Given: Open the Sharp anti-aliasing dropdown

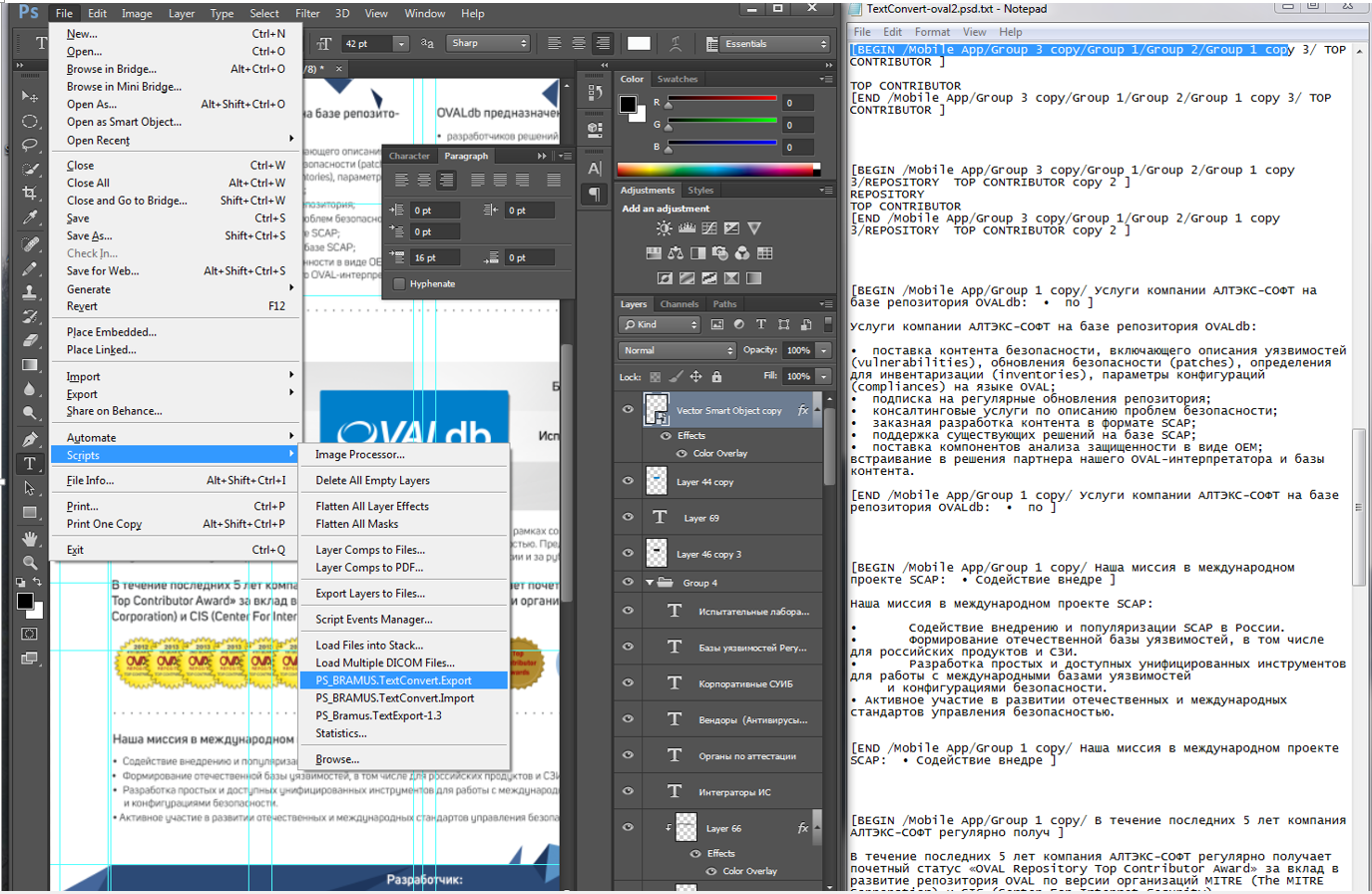Looking at the screenshot, I should tap(489, 43).
